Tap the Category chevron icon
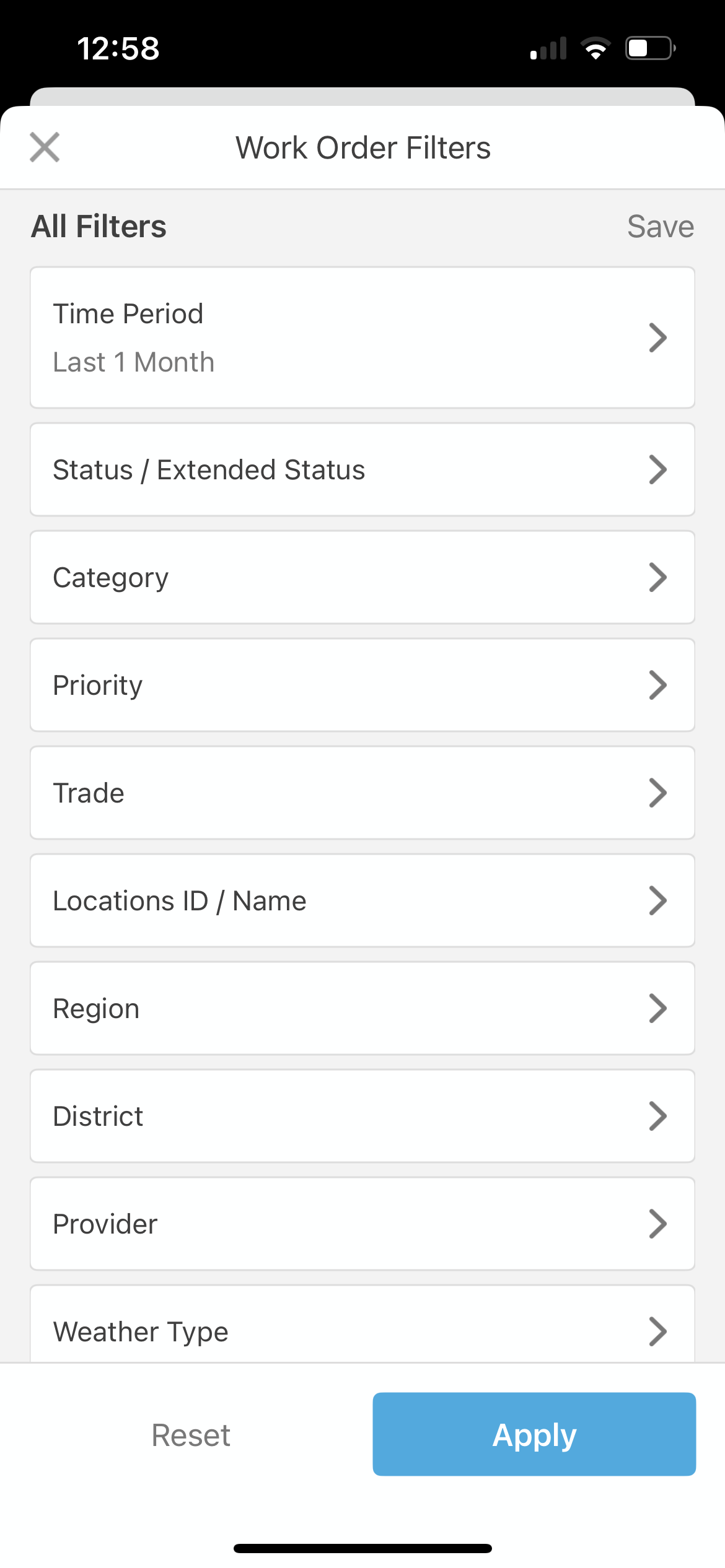Image resolution: width=725 pixels, height=1568 pixels. (x=657, y=577)
